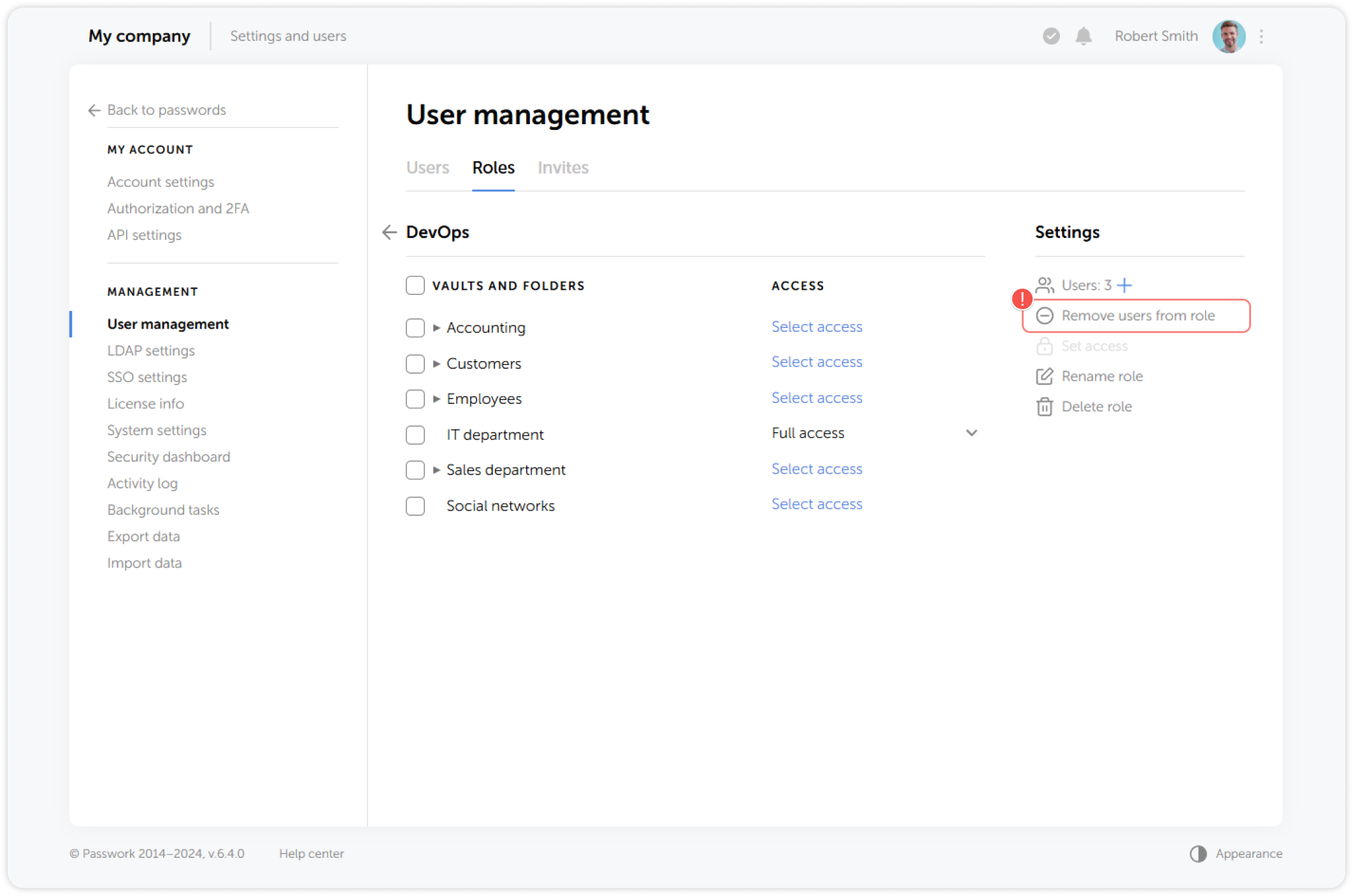Expand the Employees folder tree
The image size is (1353, 896).
(436, 399)
